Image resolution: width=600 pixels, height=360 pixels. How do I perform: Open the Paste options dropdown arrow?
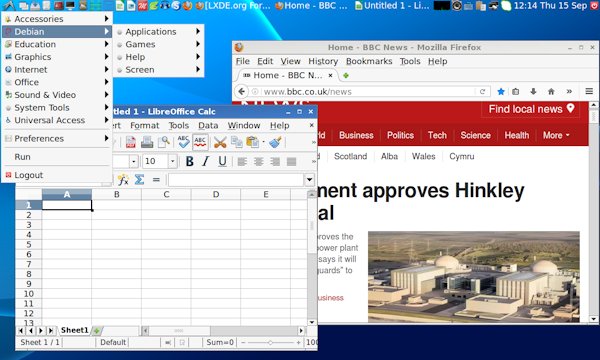coord(263,142)
